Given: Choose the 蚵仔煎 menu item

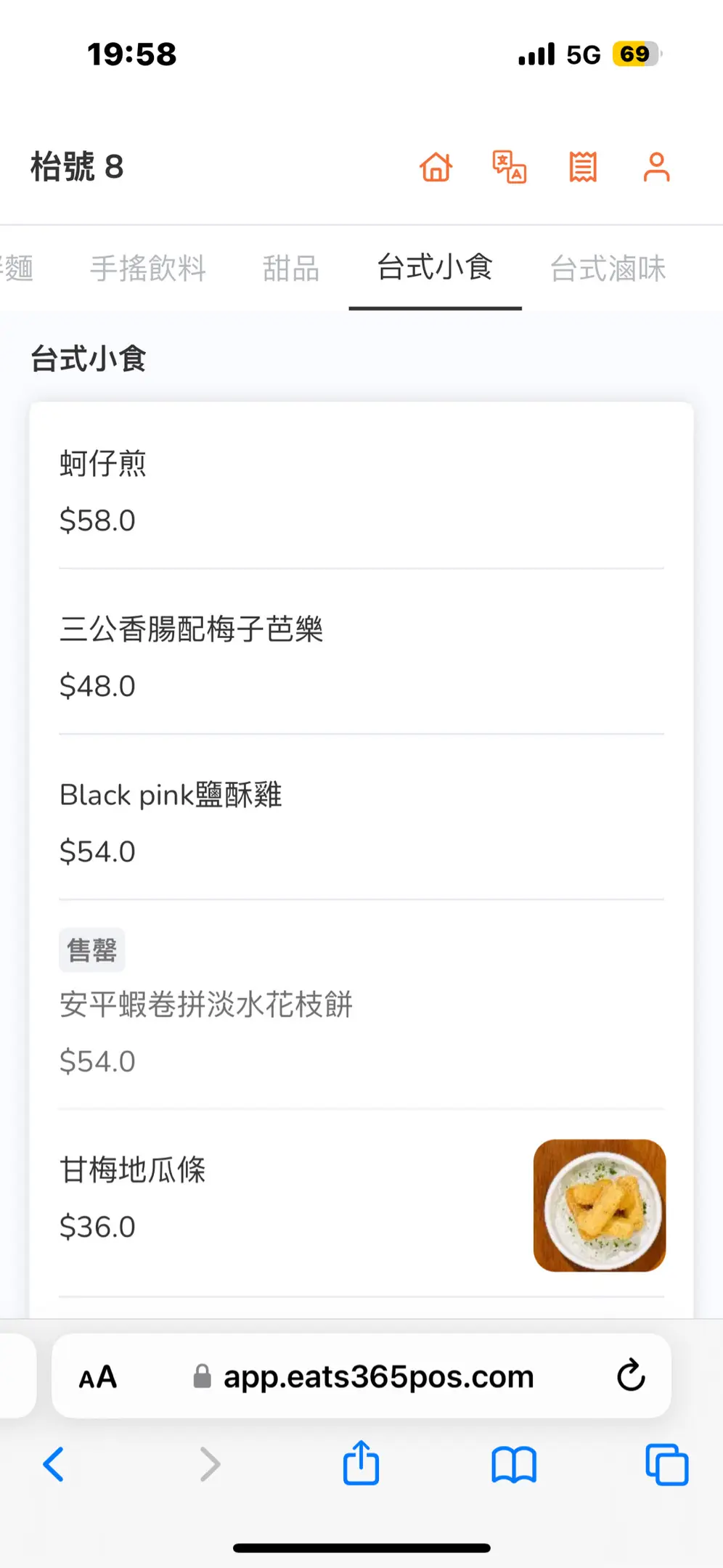Looking at the screenshot, I should point(103,463).
